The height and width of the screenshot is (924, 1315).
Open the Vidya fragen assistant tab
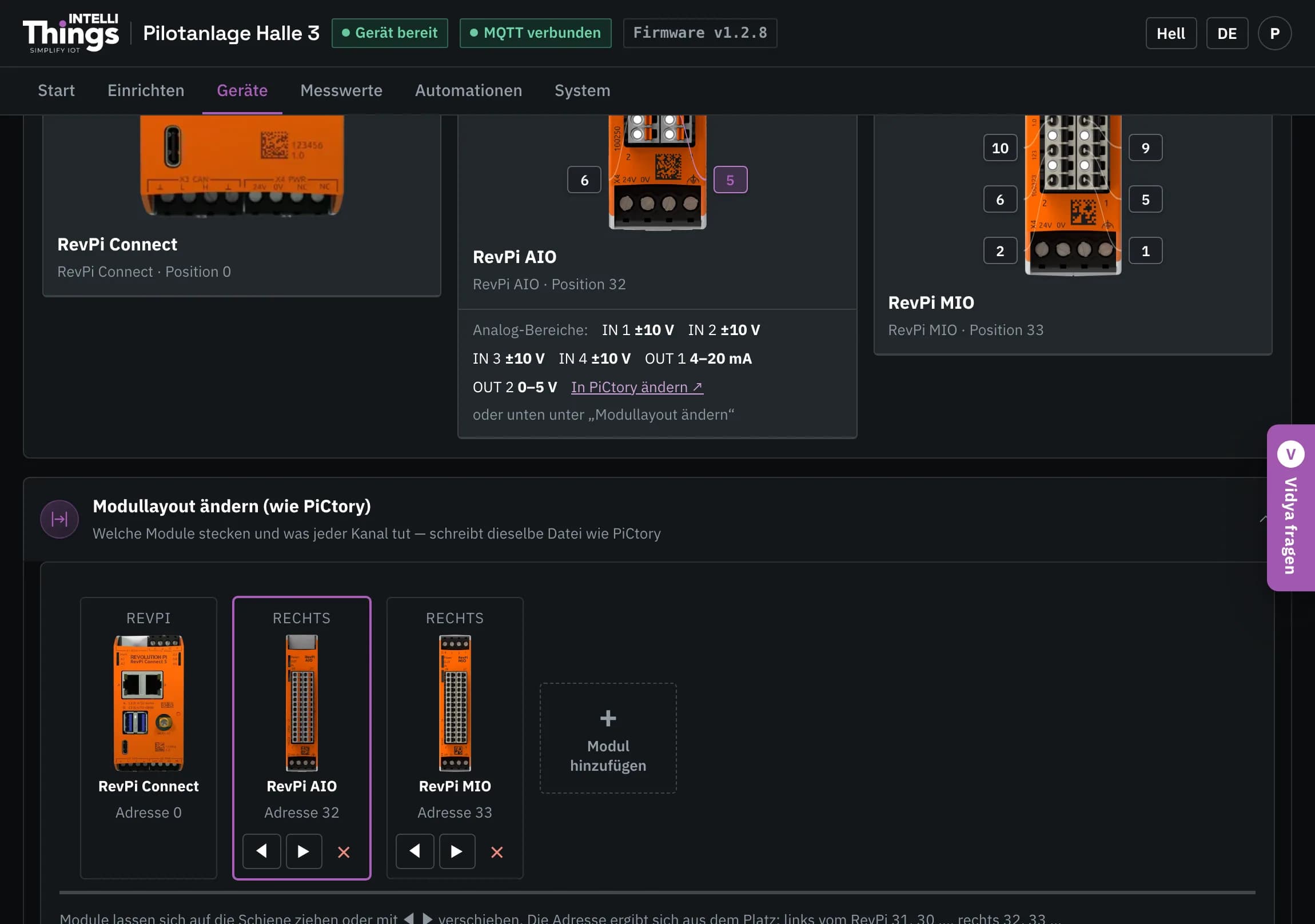[1290, 508]
